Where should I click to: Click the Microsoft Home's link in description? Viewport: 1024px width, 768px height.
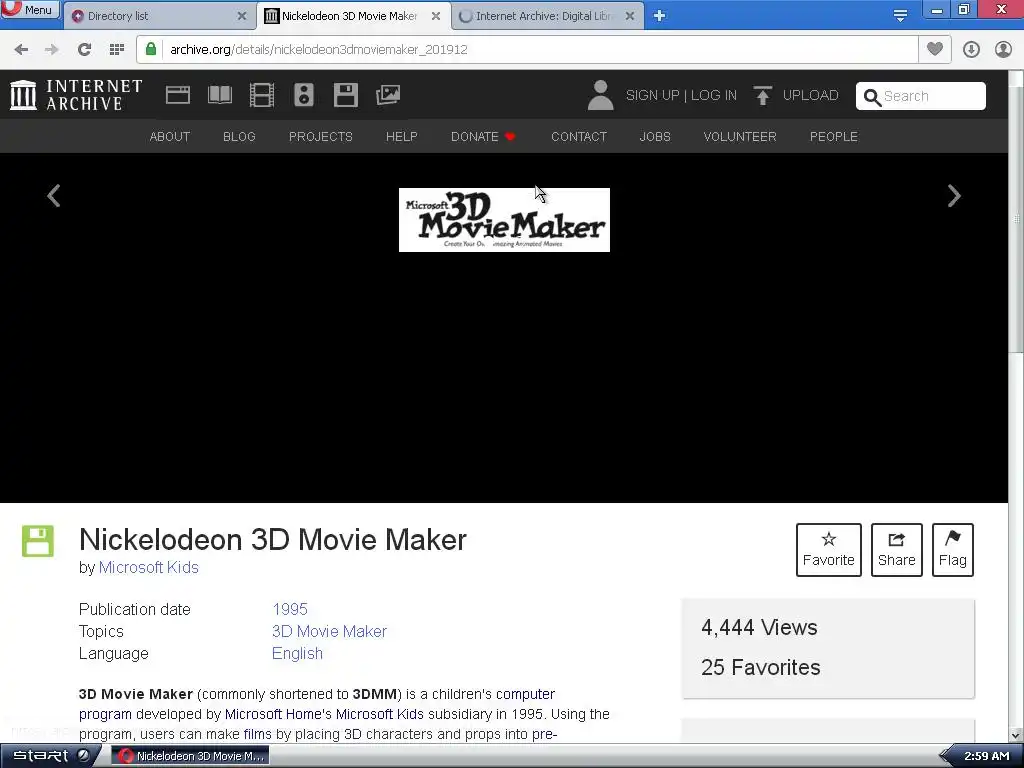[x=278, y=714]
